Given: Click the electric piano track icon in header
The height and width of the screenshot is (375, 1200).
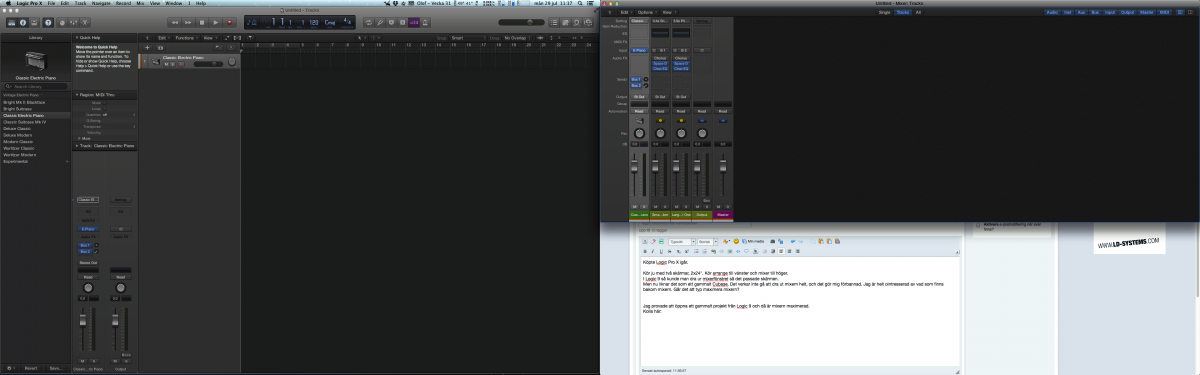Looking at the screenshot, I should [x=156, y=61].
